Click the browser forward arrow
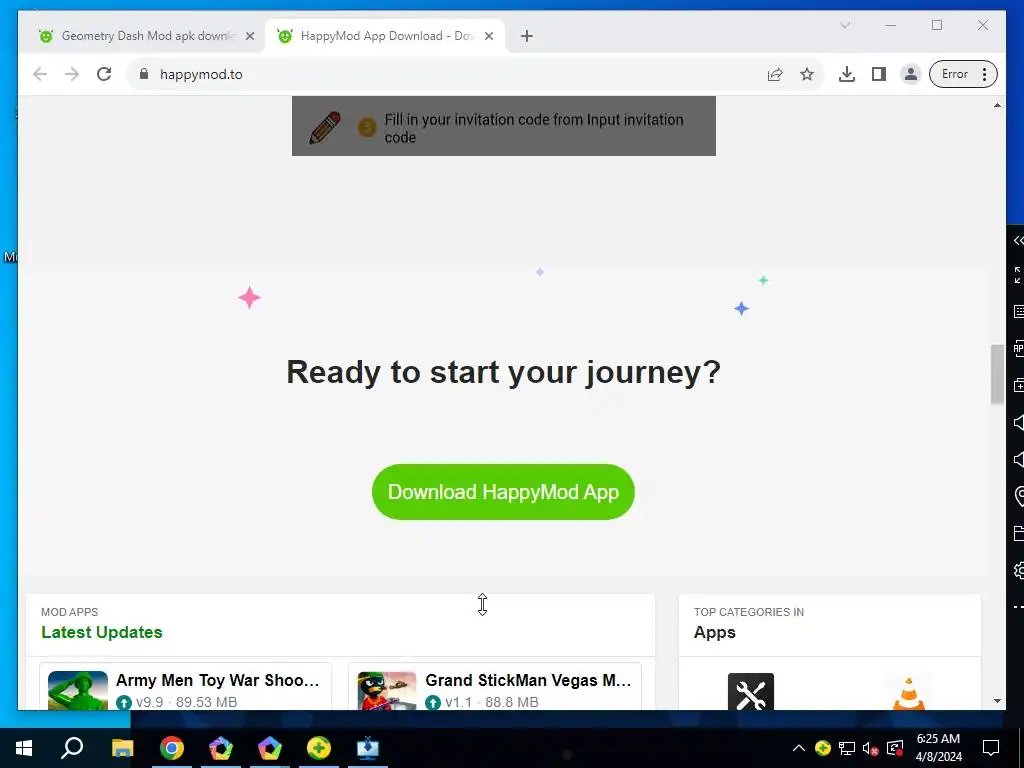The height and width of the screenshot is (768, 1024). 72,74
